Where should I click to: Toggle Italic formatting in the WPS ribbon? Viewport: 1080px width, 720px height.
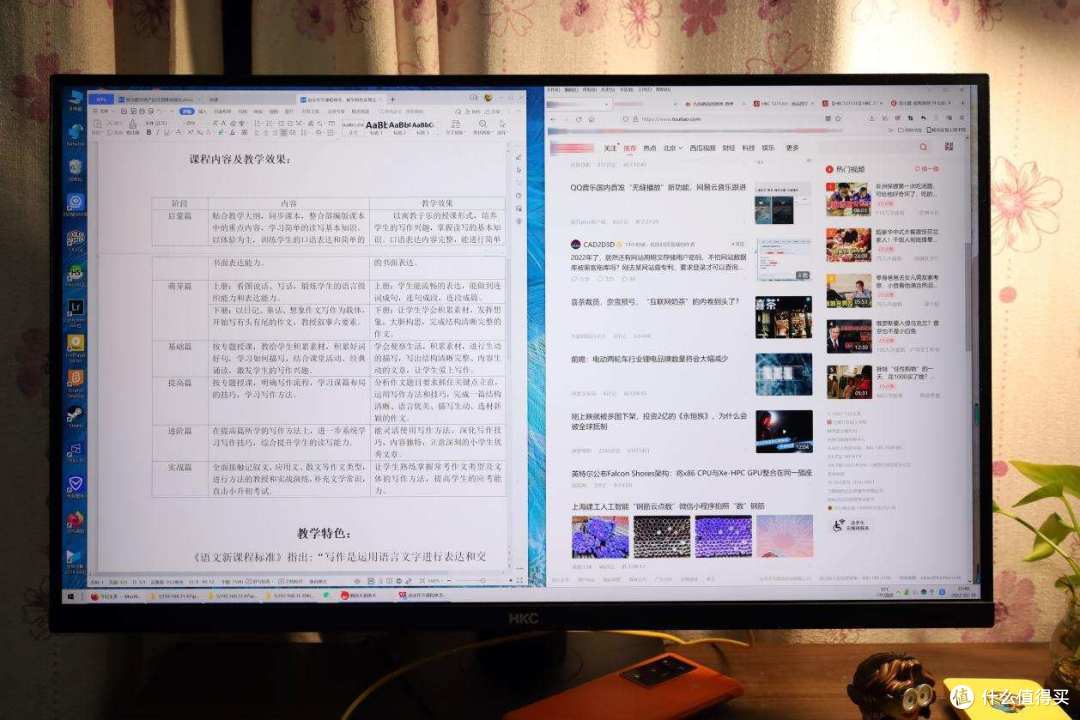155,132
